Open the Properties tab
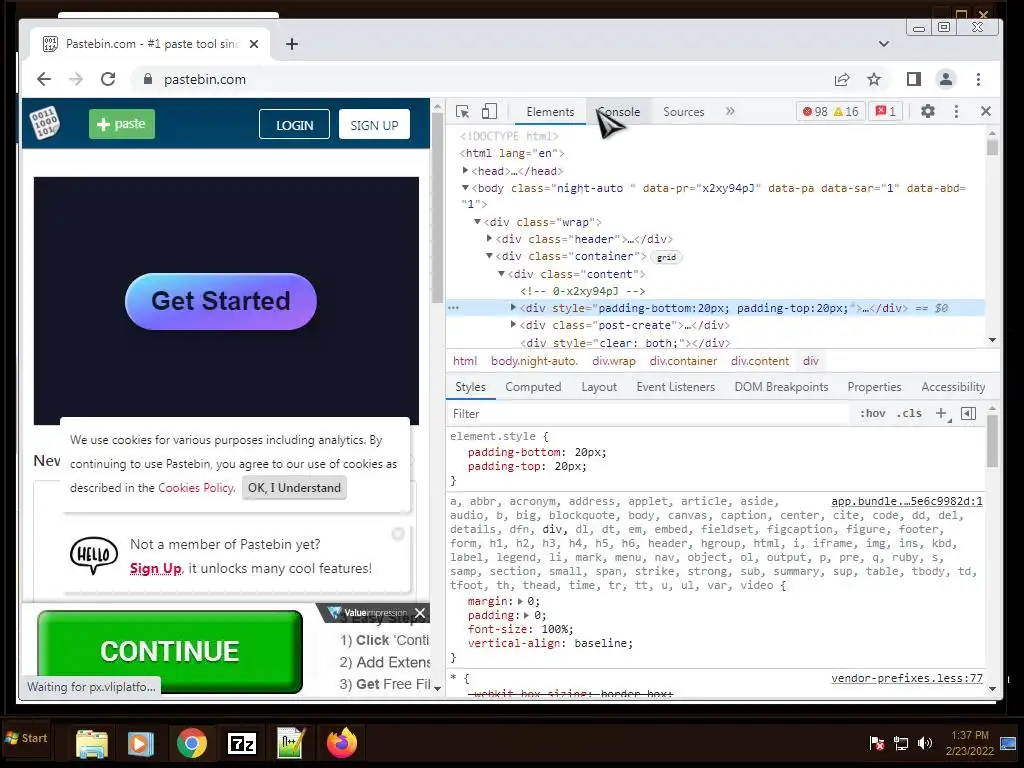This screenshot has width=1024, height=768. [x=874, y=387]
